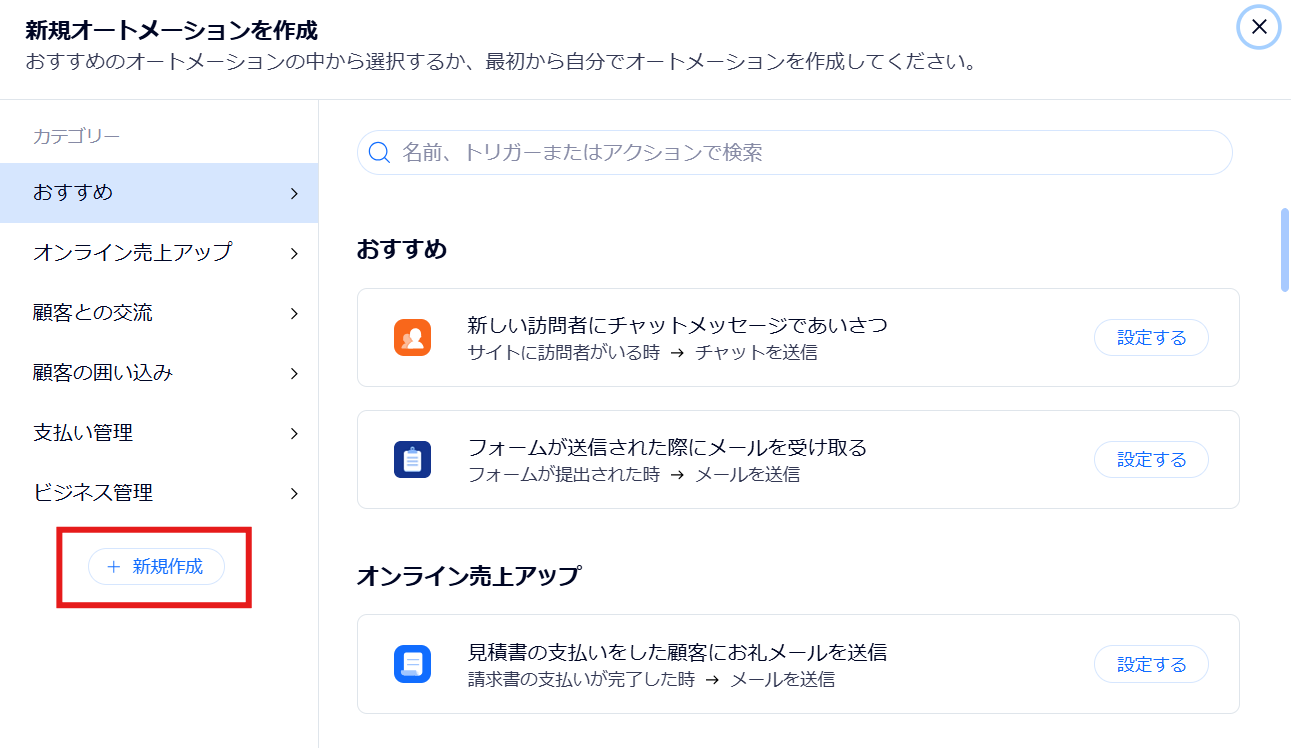Screen dimensions: 1291x748
Task: Click the dark blue form clipboard icon
Action: point(412,460)
